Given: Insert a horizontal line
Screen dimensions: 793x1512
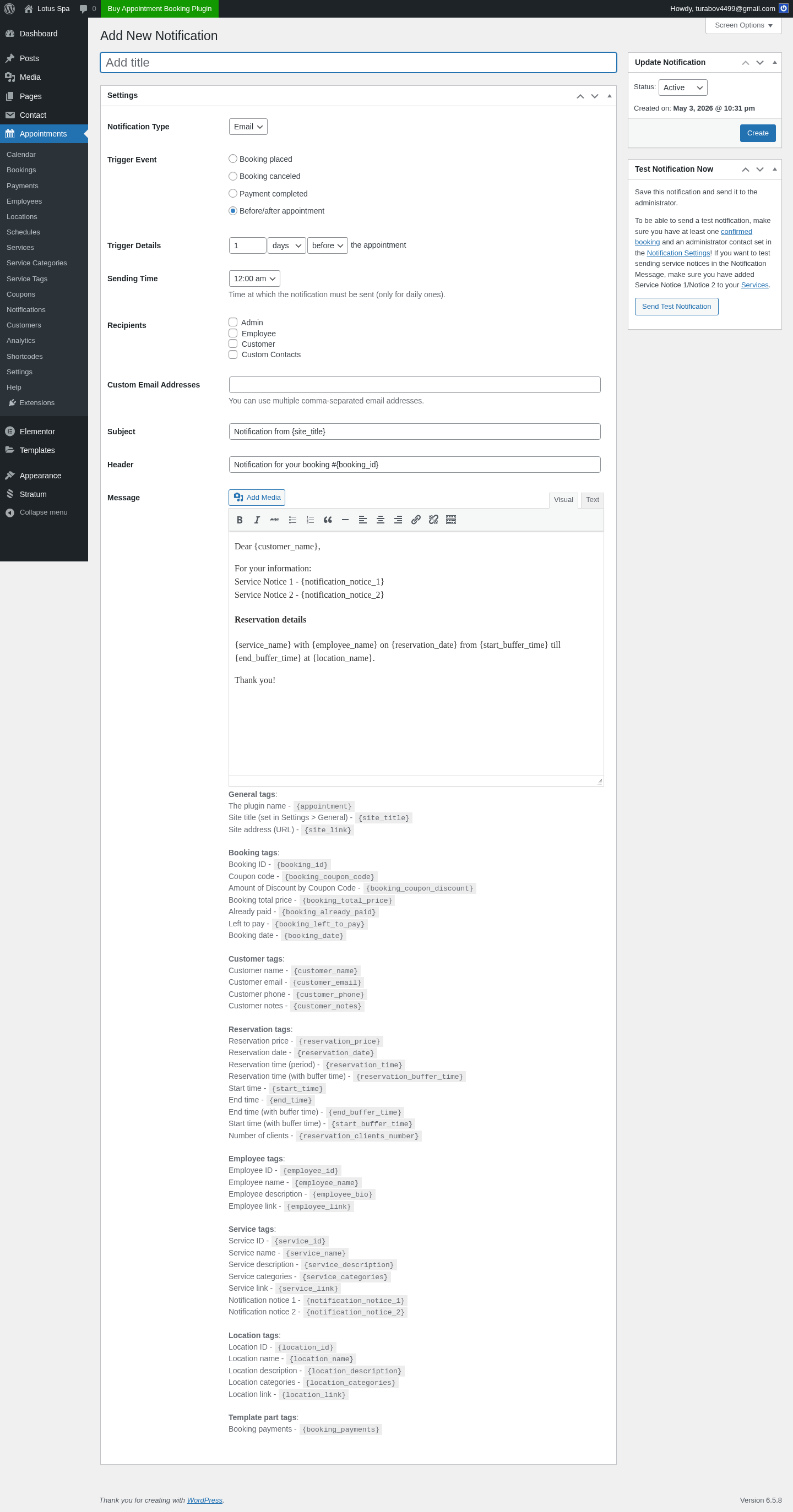Looking at the screenshot, I should [345, 520].
